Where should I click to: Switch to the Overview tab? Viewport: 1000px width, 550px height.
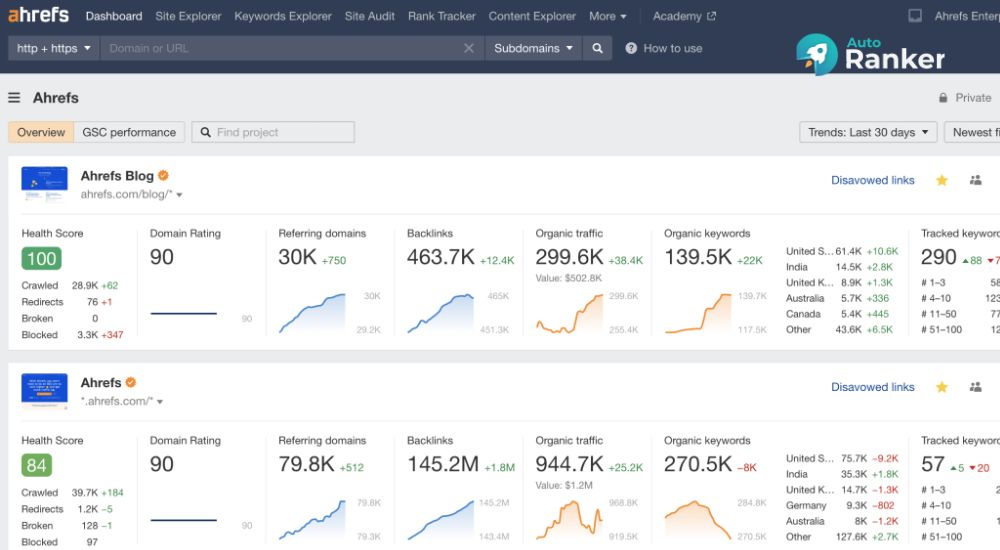41,132
